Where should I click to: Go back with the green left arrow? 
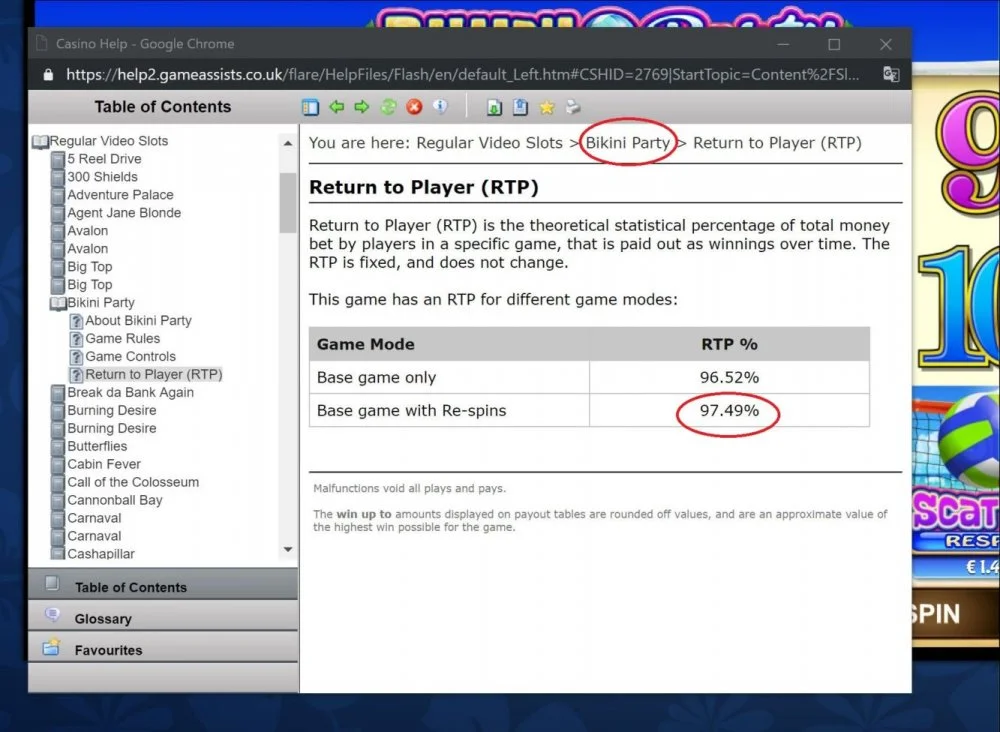[x=337, y=107]
